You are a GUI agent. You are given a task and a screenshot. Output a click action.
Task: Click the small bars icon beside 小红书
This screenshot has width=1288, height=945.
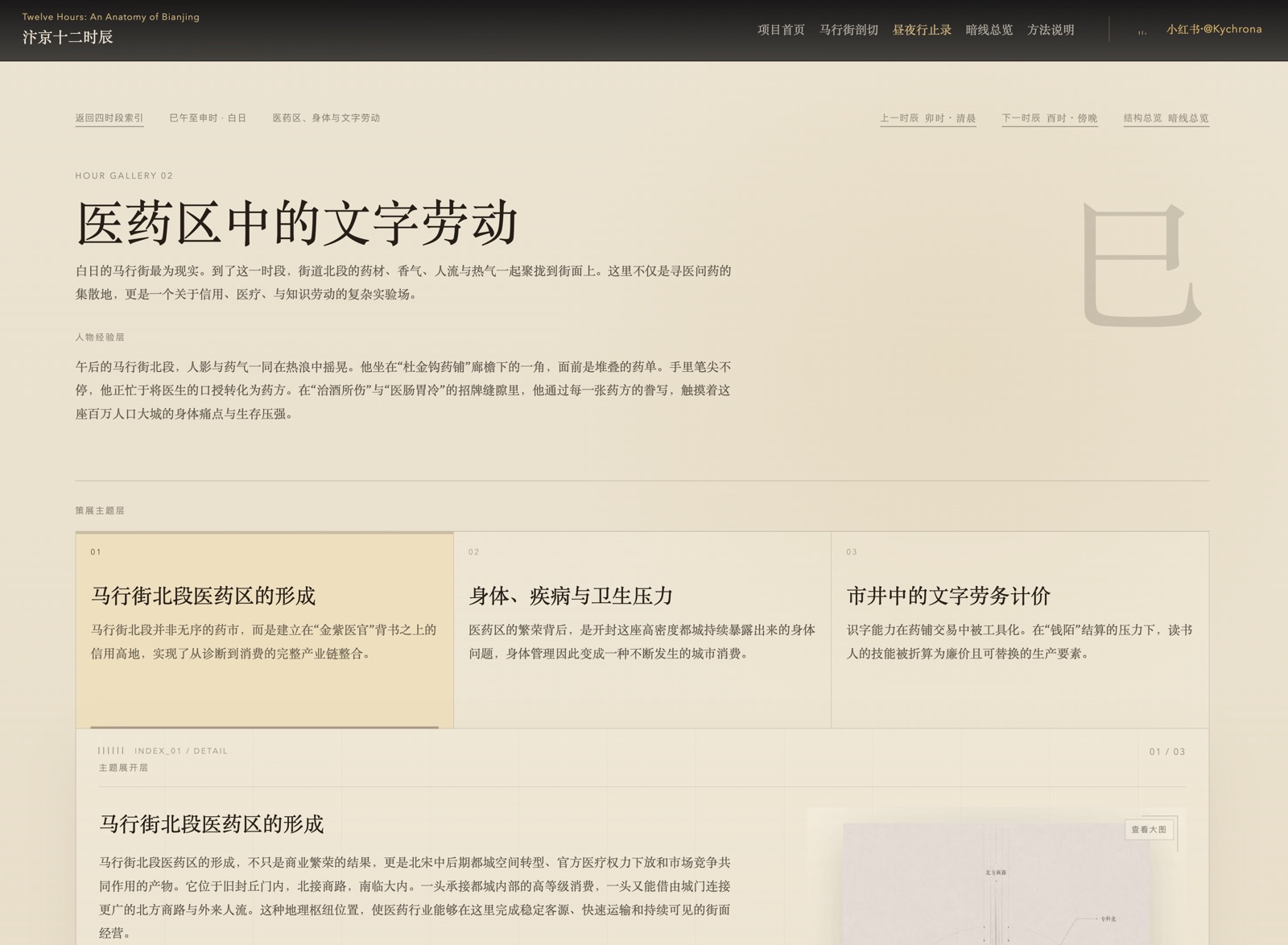[x=1142, y=32]
